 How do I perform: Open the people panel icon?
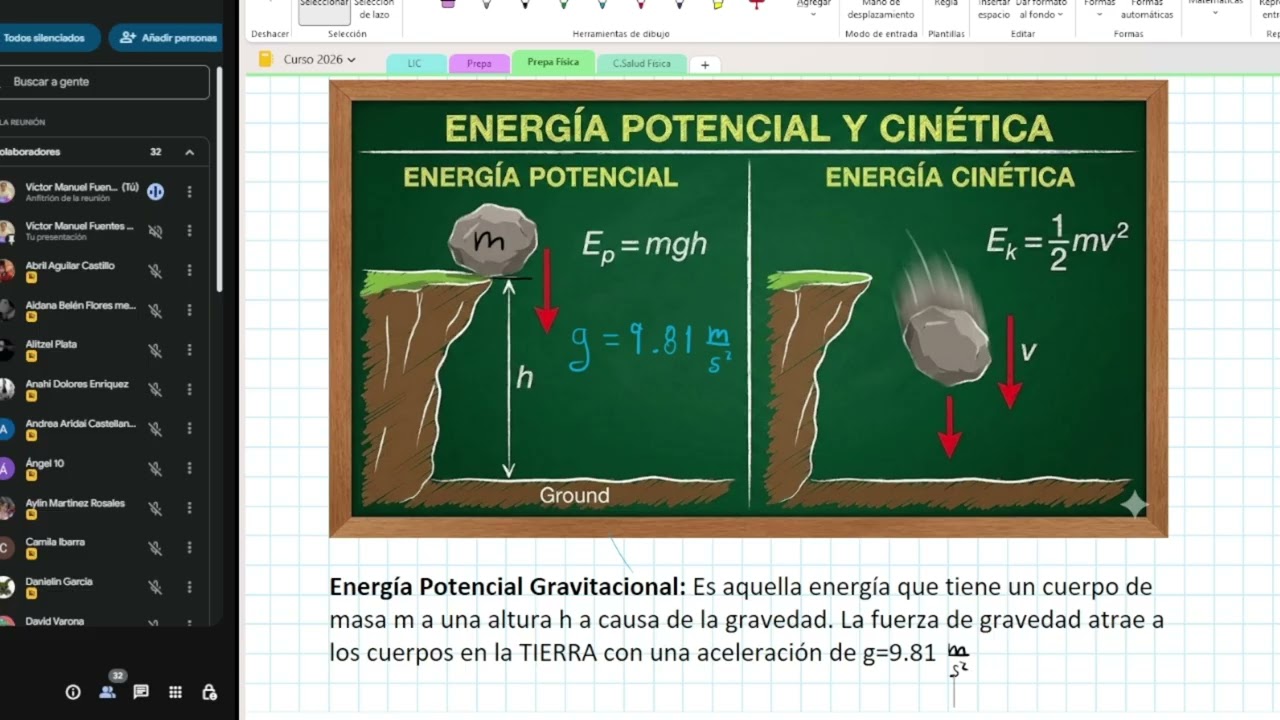[107, 692]
